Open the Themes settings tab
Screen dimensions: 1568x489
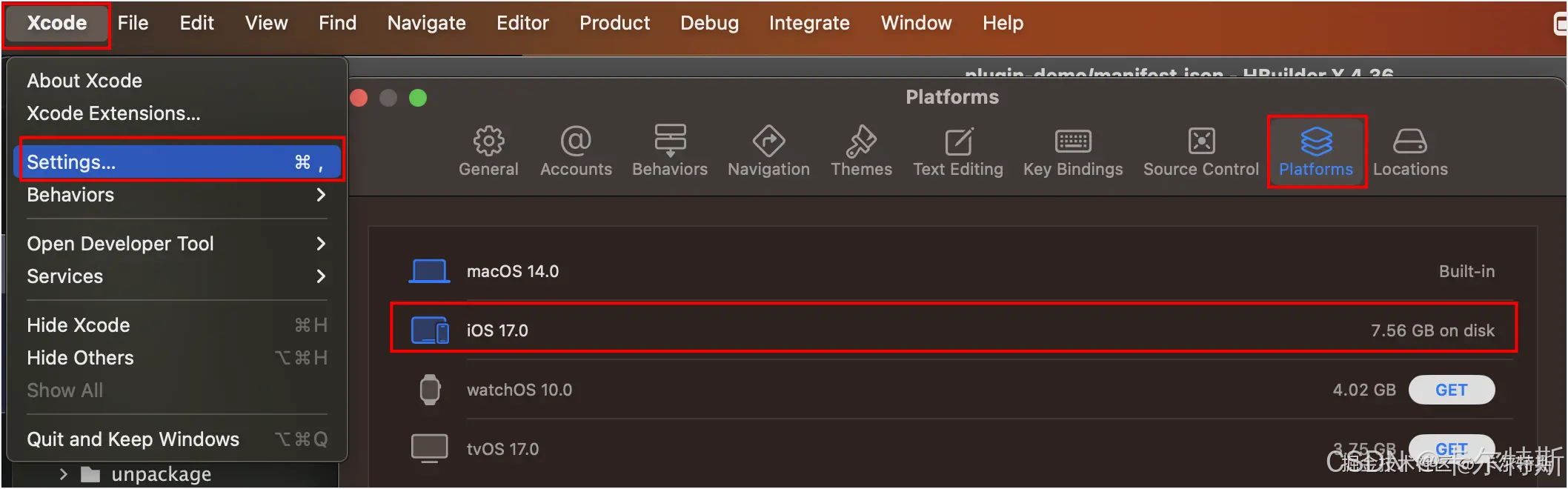pos(861,152)
